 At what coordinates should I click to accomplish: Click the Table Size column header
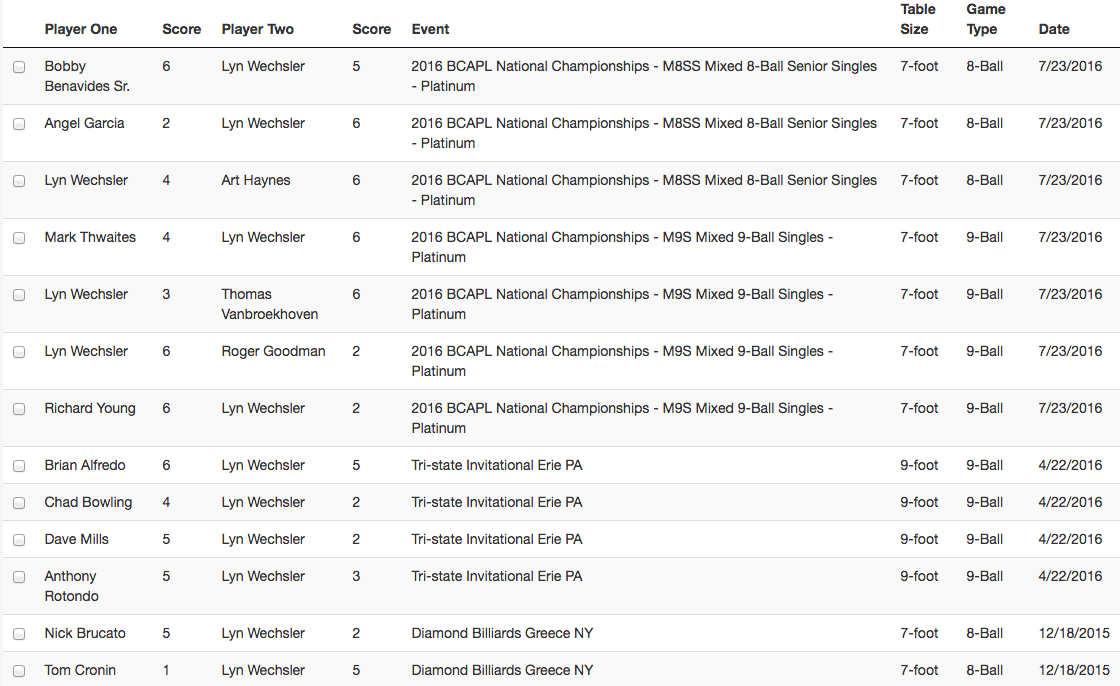[918, 19]
